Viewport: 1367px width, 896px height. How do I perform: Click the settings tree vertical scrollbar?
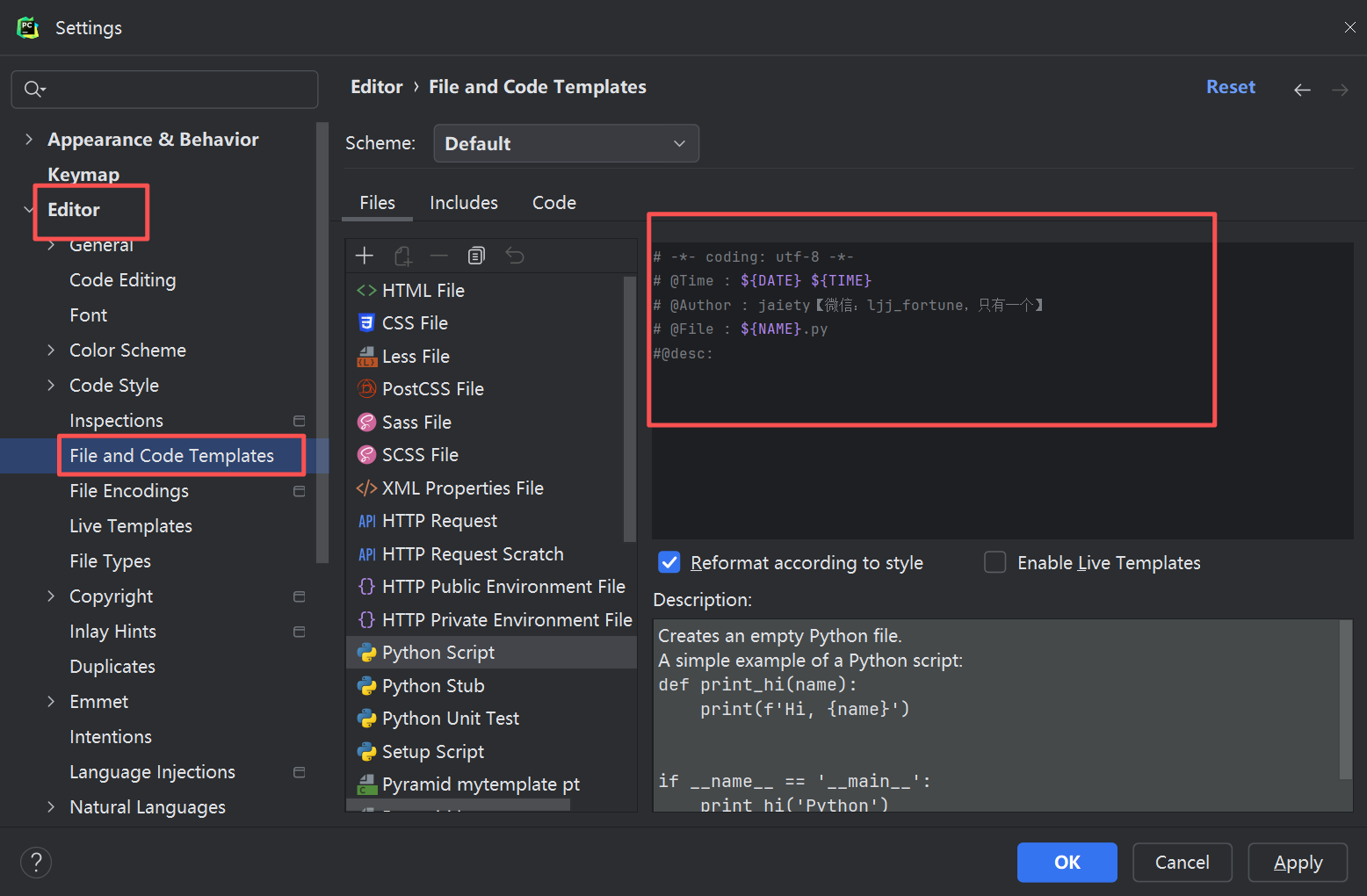coord(322,343)
